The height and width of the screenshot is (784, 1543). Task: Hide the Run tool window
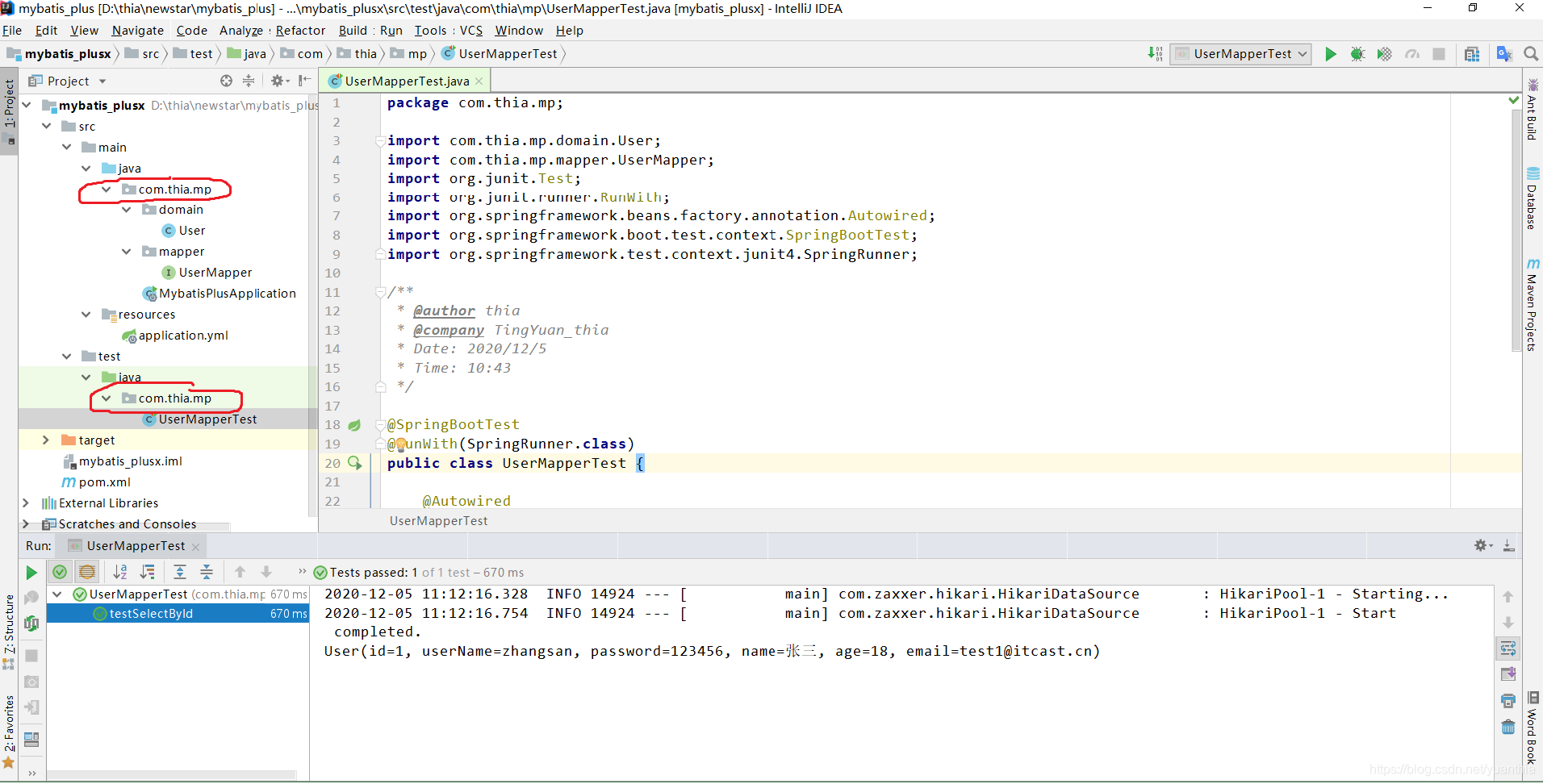point(1508,546)
